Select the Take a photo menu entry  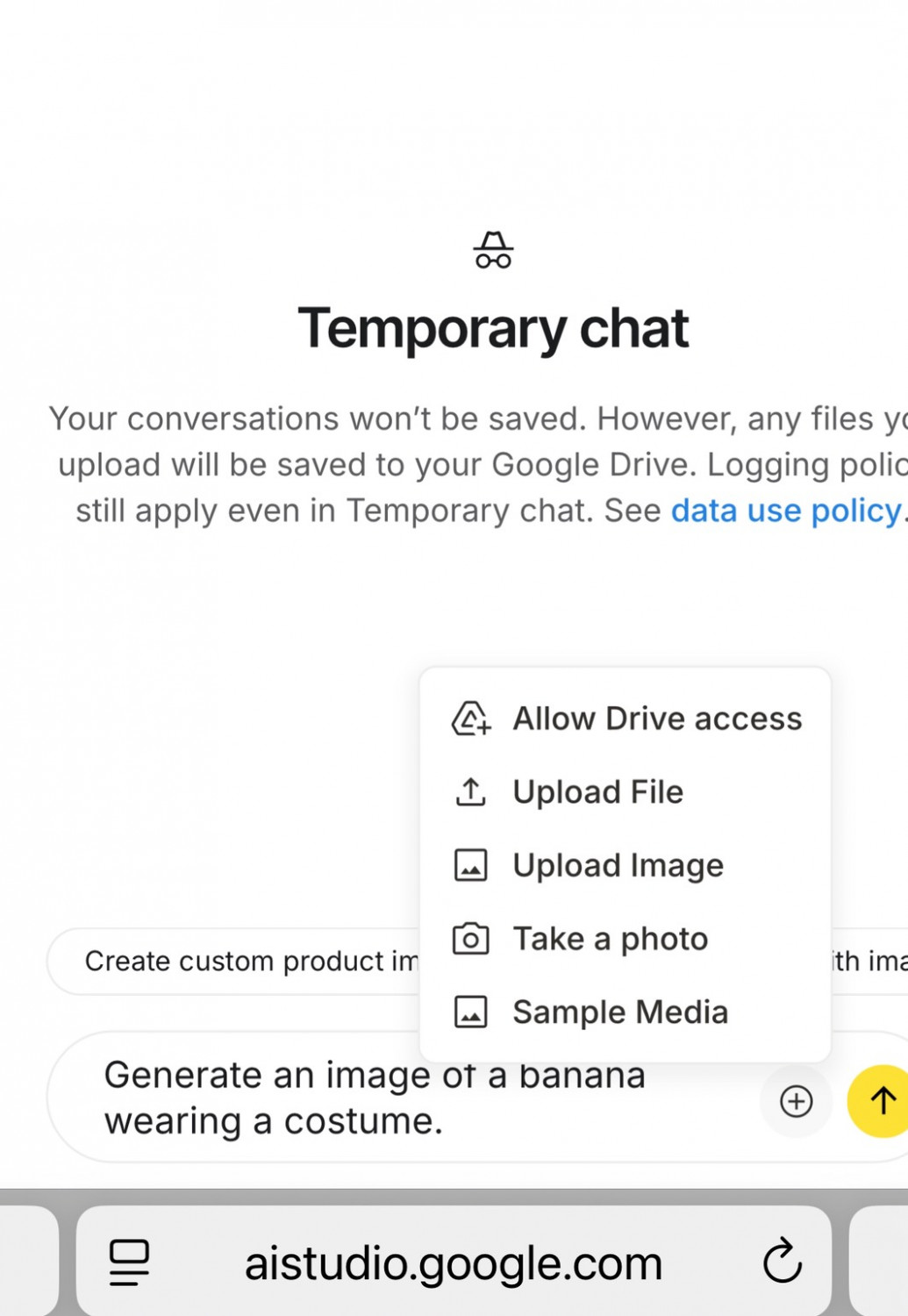coord(610,939)
